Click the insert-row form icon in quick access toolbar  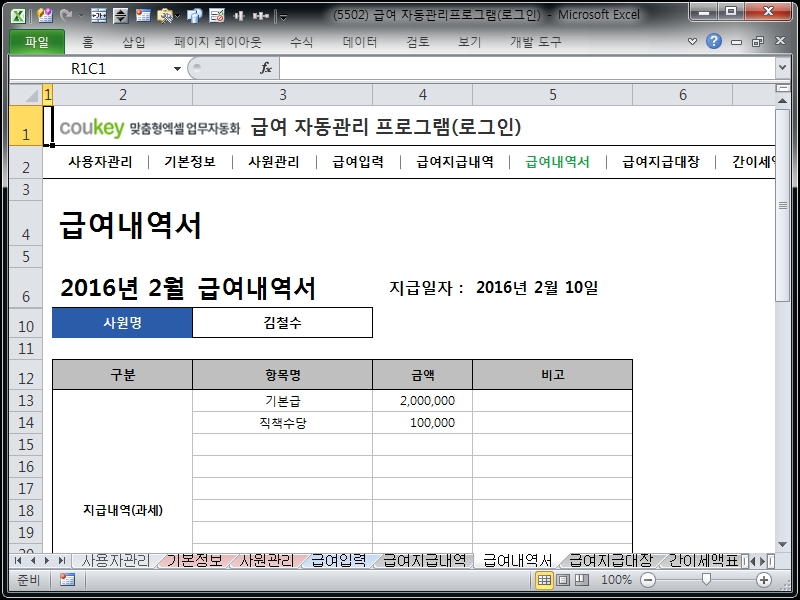click(x=98, y=16)
